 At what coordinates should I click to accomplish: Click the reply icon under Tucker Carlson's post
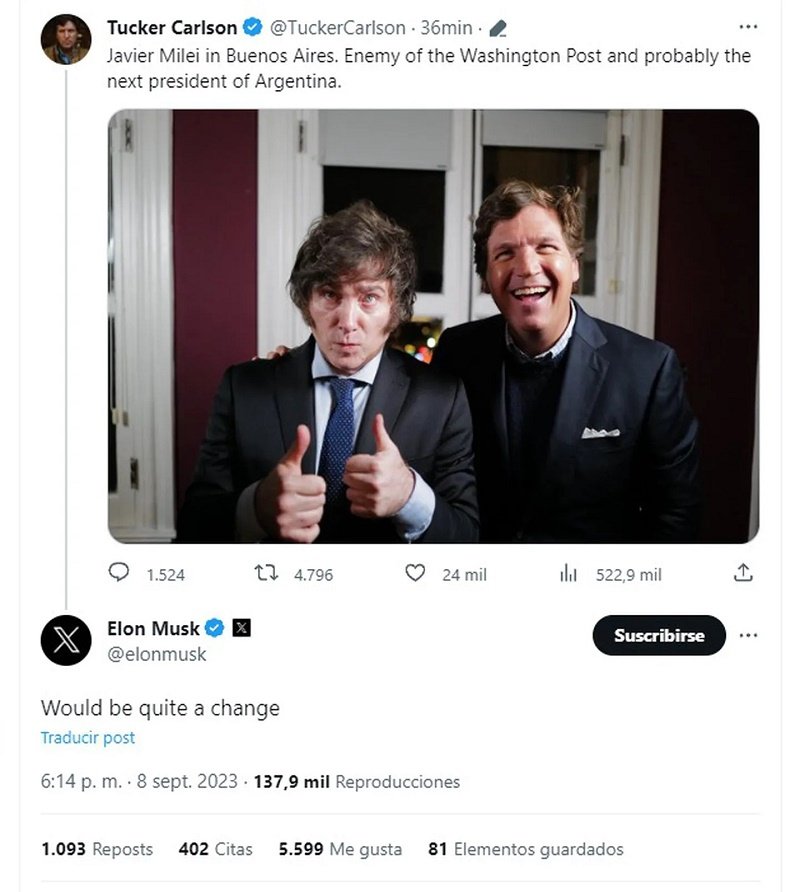click(x=119, y=573)
